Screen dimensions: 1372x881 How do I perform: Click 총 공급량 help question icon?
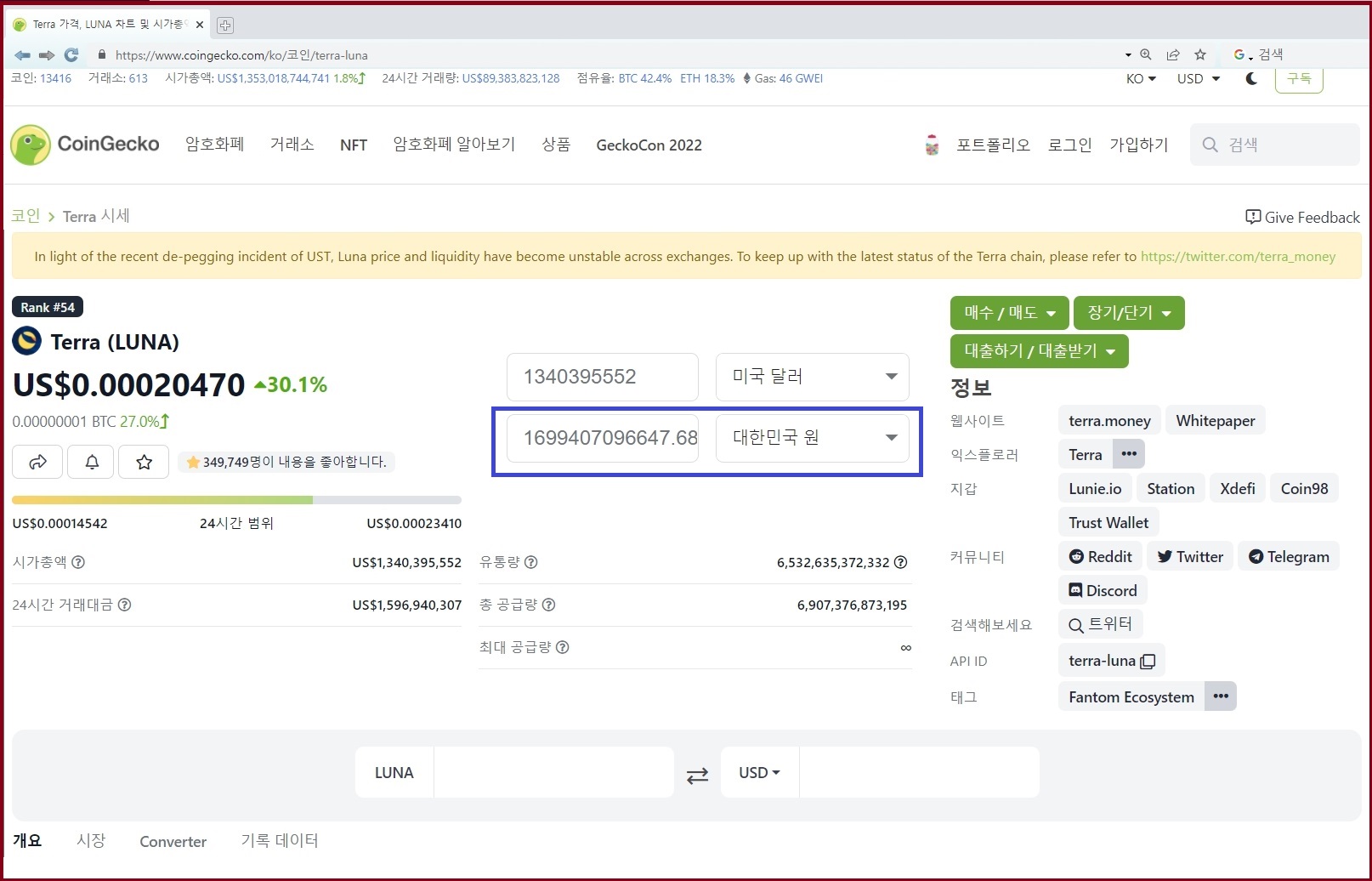[548, 605]
